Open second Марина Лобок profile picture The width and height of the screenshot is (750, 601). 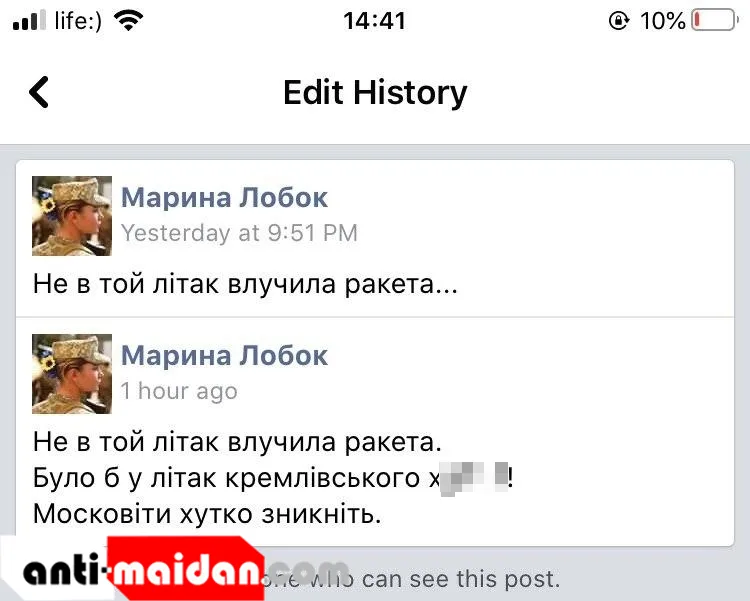(72, 374)
